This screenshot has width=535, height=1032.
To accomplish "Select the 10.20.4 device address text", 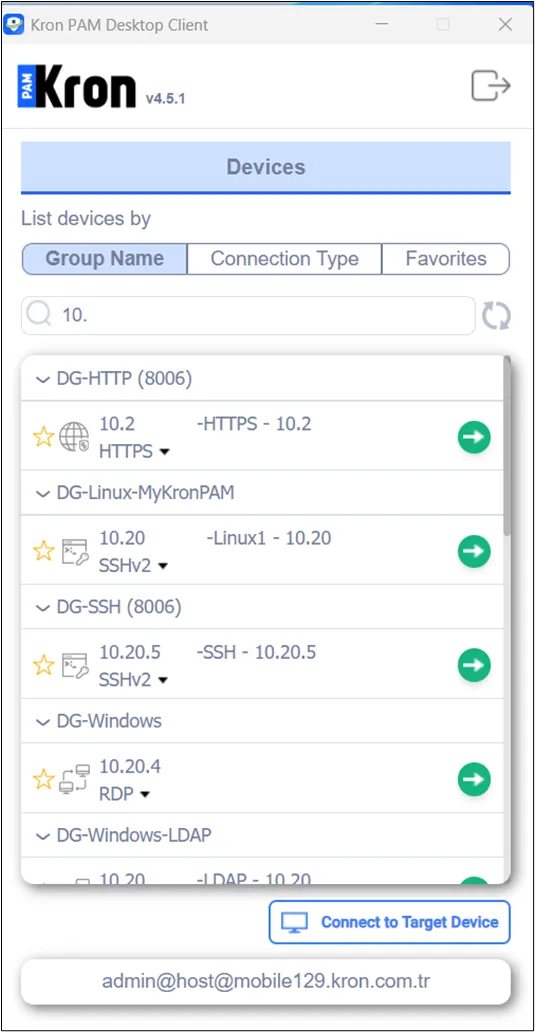I will pyautogui.click(x=130, y=767).
